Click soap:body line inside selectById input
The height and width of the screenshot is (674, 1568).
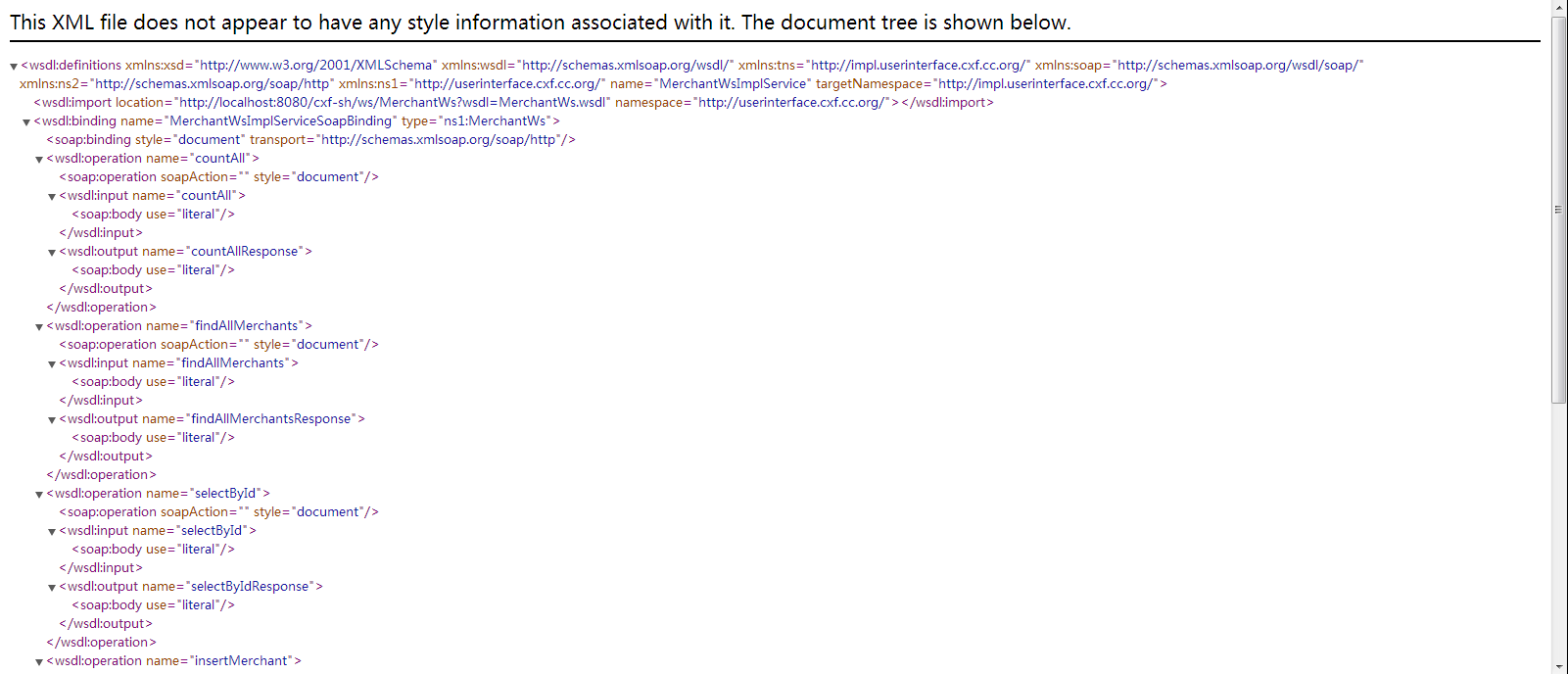[x=153, y=549]
